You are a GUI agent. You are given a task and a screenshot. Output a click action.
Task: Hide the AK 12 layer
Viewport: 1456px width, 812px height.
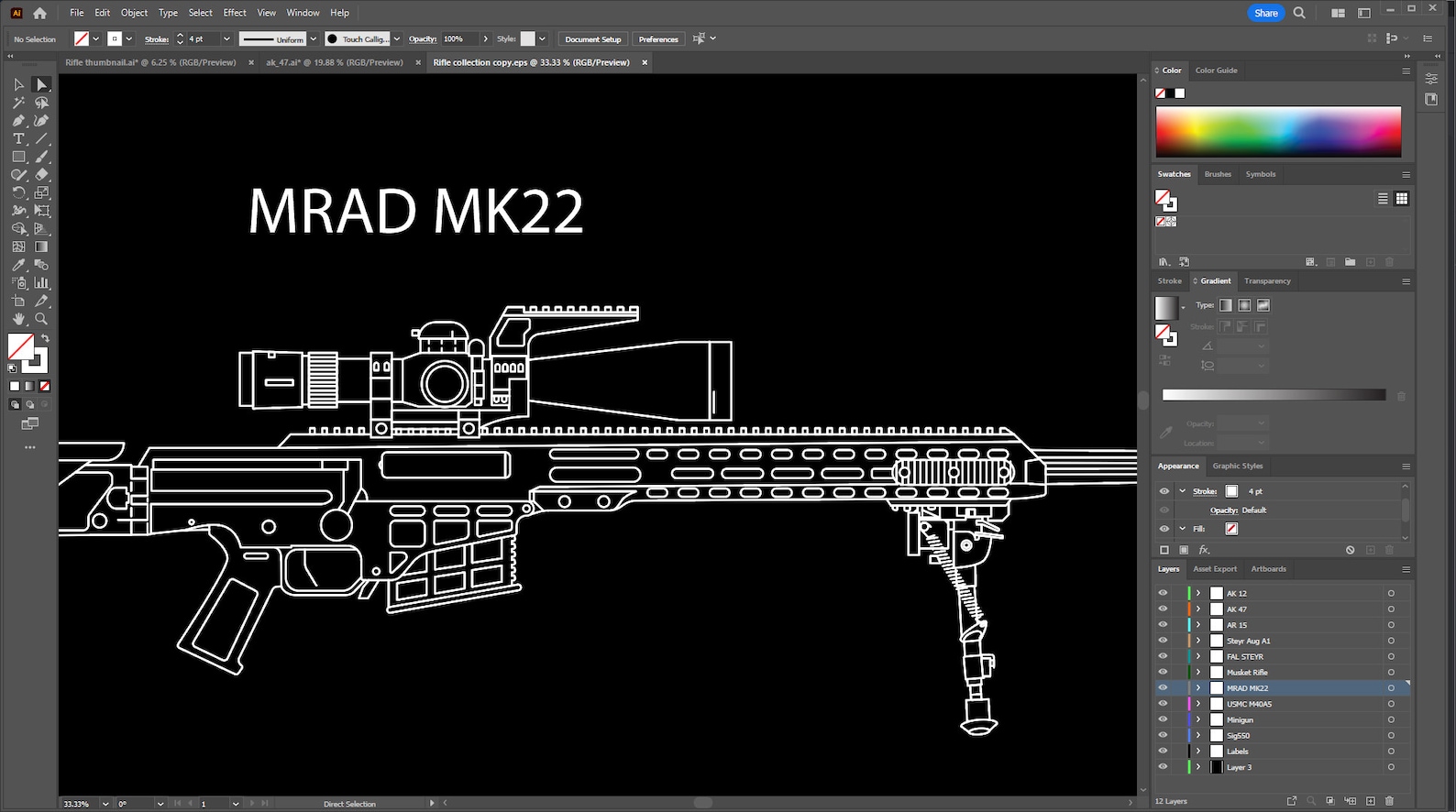coord(1163,593)
